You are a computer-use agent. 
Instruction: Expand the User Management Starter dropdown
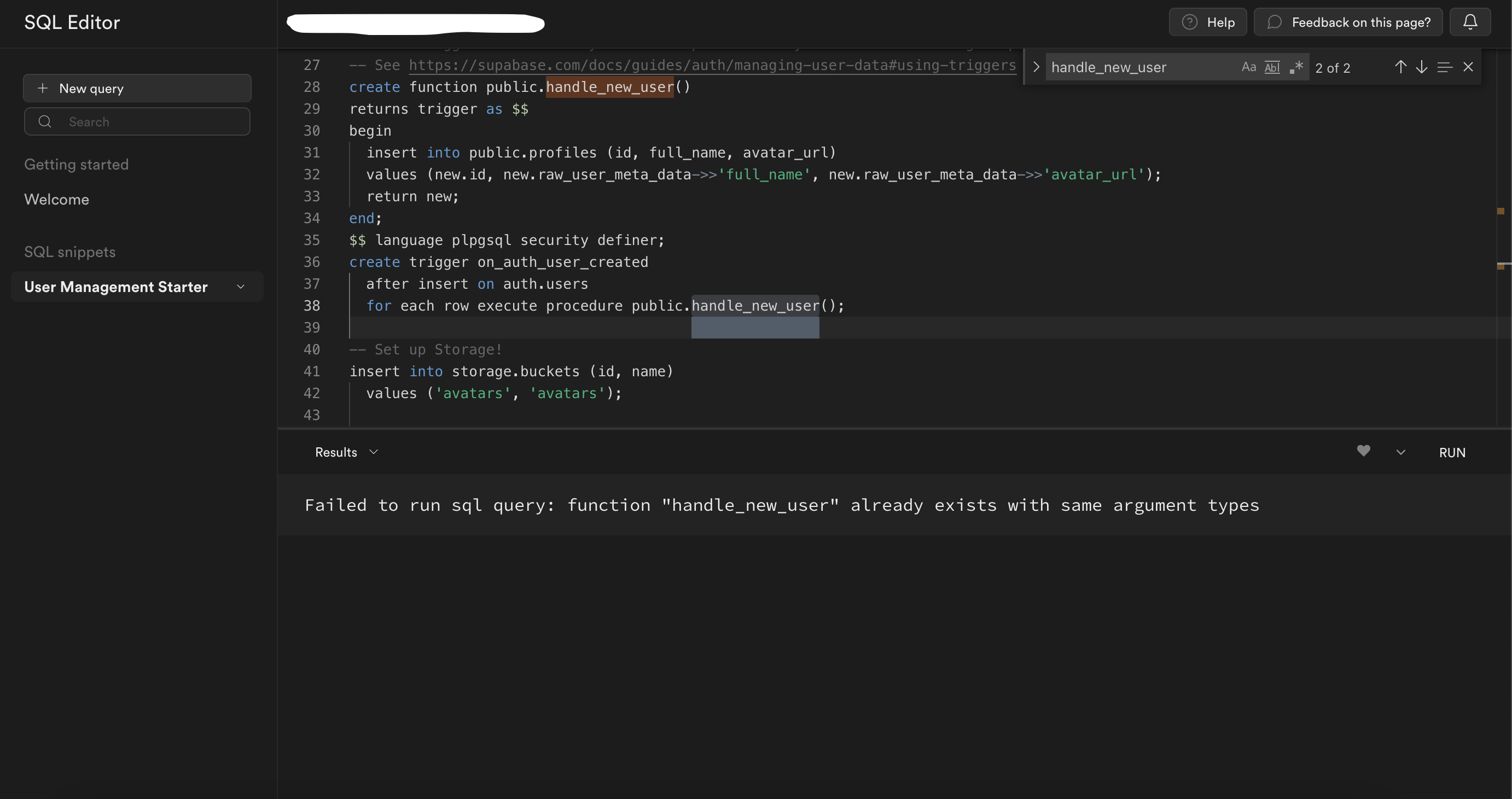click(241, 287)
